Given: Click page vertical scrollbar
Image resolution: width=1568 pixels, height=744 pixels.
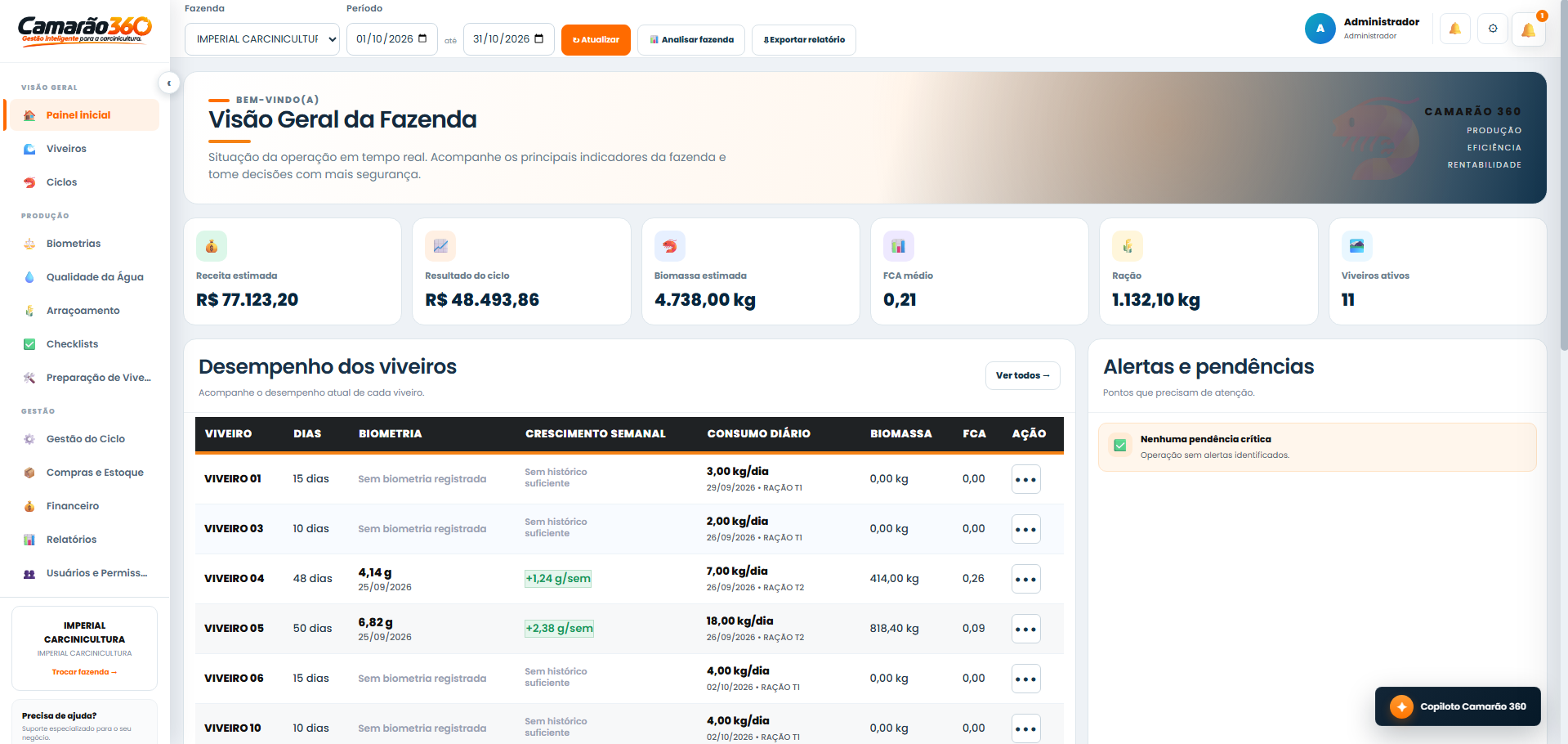Looking at the screenshot, I should 1564,176.
